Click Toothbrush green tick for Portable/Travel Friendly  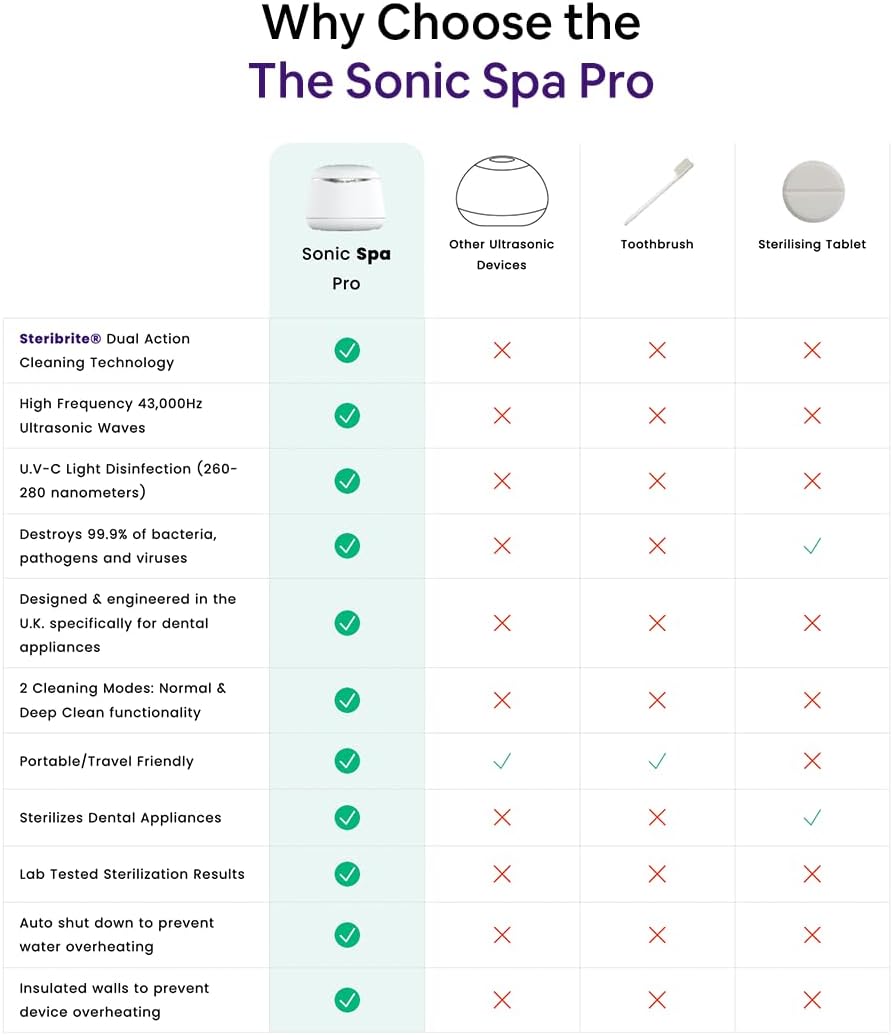click(657, 761)
